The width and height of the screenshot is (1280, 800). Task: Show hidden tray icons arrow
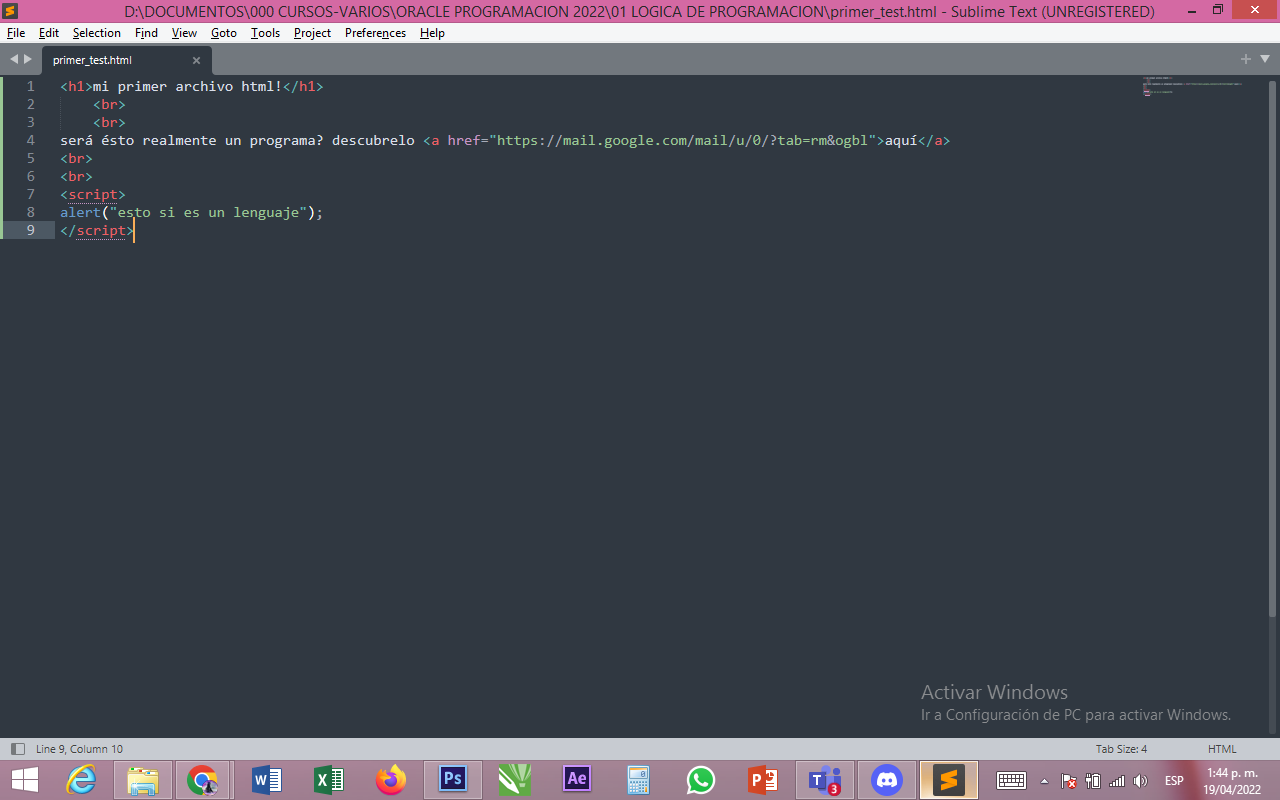point(1044,781)
